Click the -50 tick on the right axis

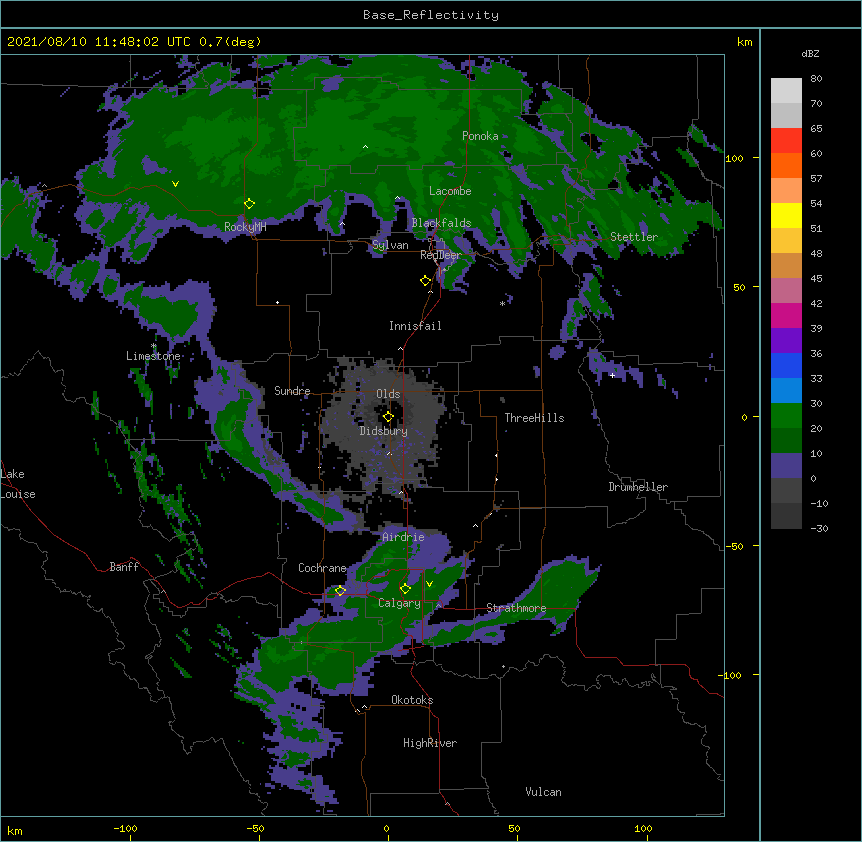point(734,546)
